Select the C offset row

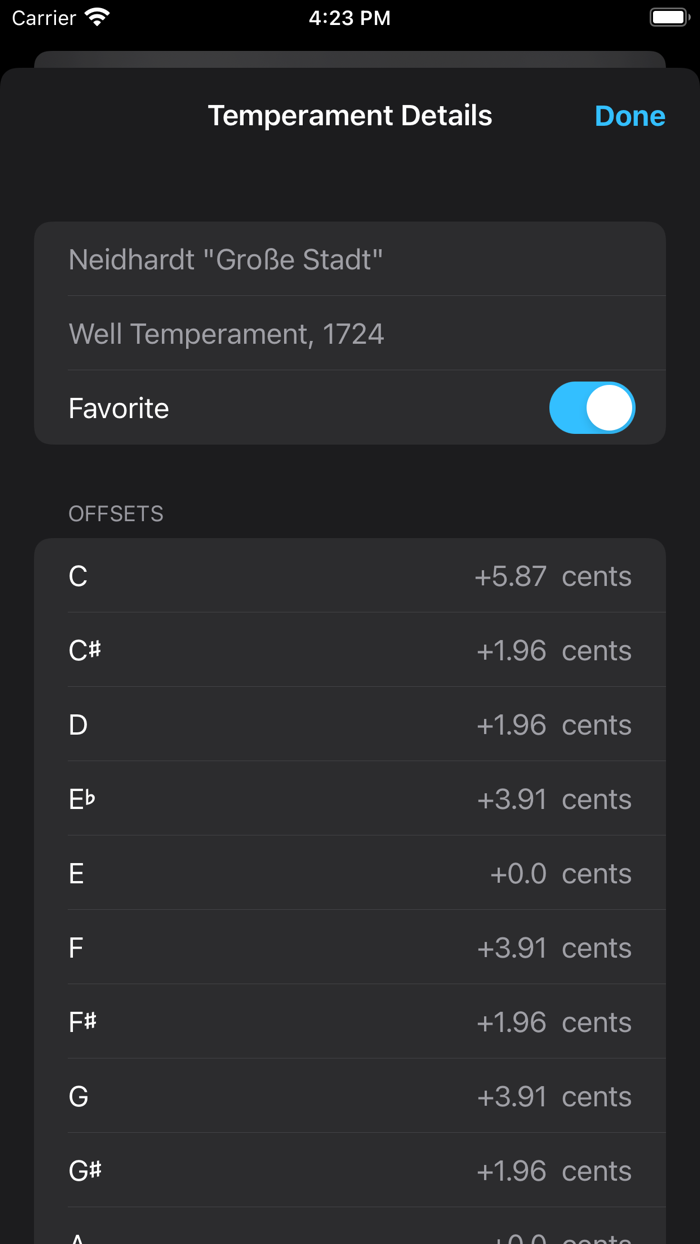point(350,576)
